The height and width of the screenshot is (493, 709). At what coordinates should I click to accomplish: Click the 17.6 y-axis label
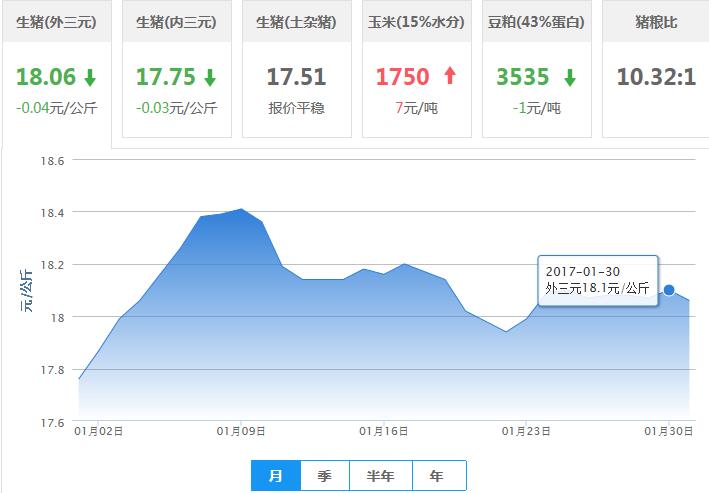pyautogui.click(x=52, y=423)
